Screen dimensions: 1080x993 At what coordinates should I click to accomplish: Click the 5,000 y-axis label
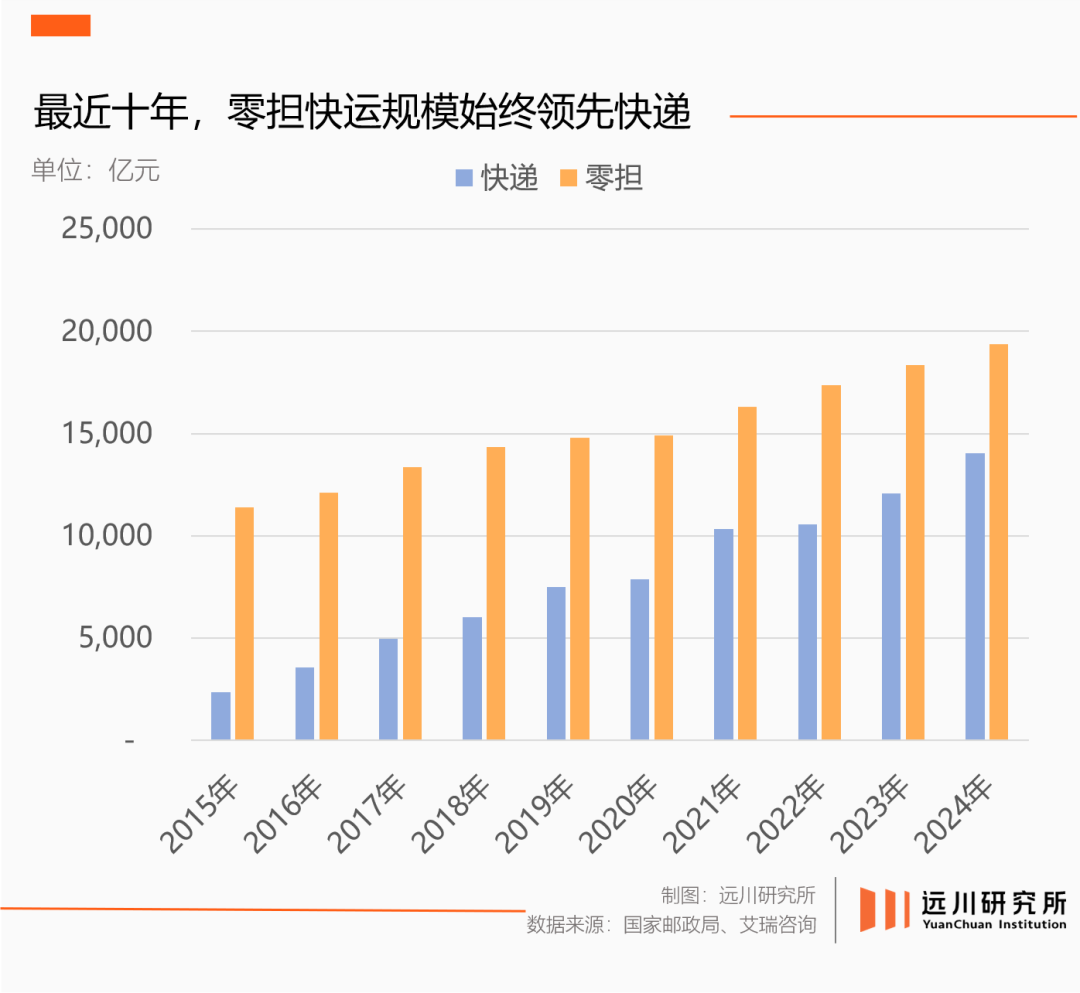click(x=115, y=638)
